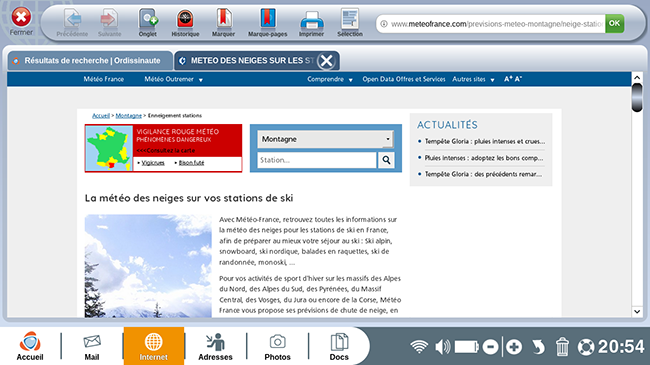Image resolution: width=650 pixels, height=365 pixels.
Task: Click the address bar URL field
Action: [491, 24]
